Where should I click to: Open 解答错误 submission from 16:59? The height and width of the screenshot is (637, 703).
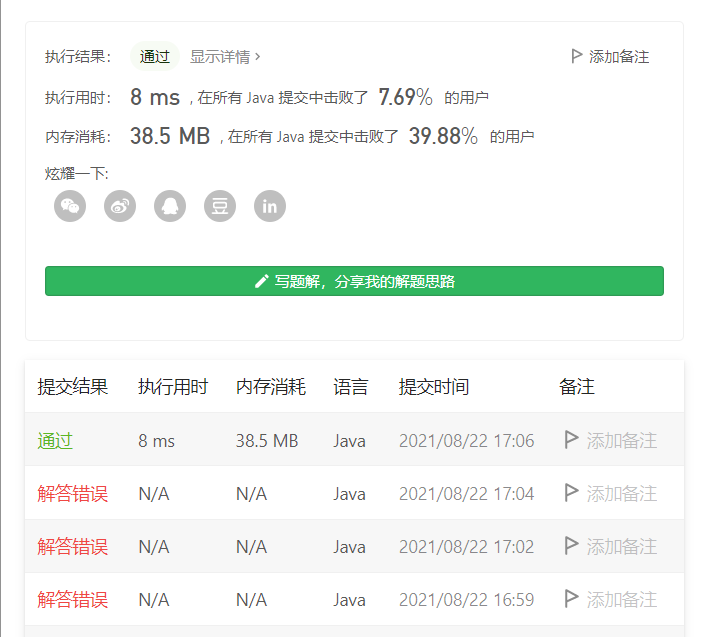(x=73, y=600)
